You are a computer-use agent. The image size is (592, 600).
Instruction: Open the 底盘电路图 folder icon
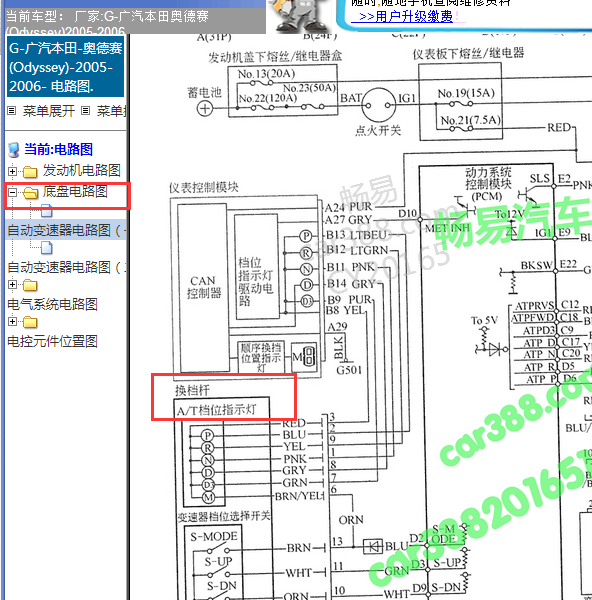coord(30,192)
